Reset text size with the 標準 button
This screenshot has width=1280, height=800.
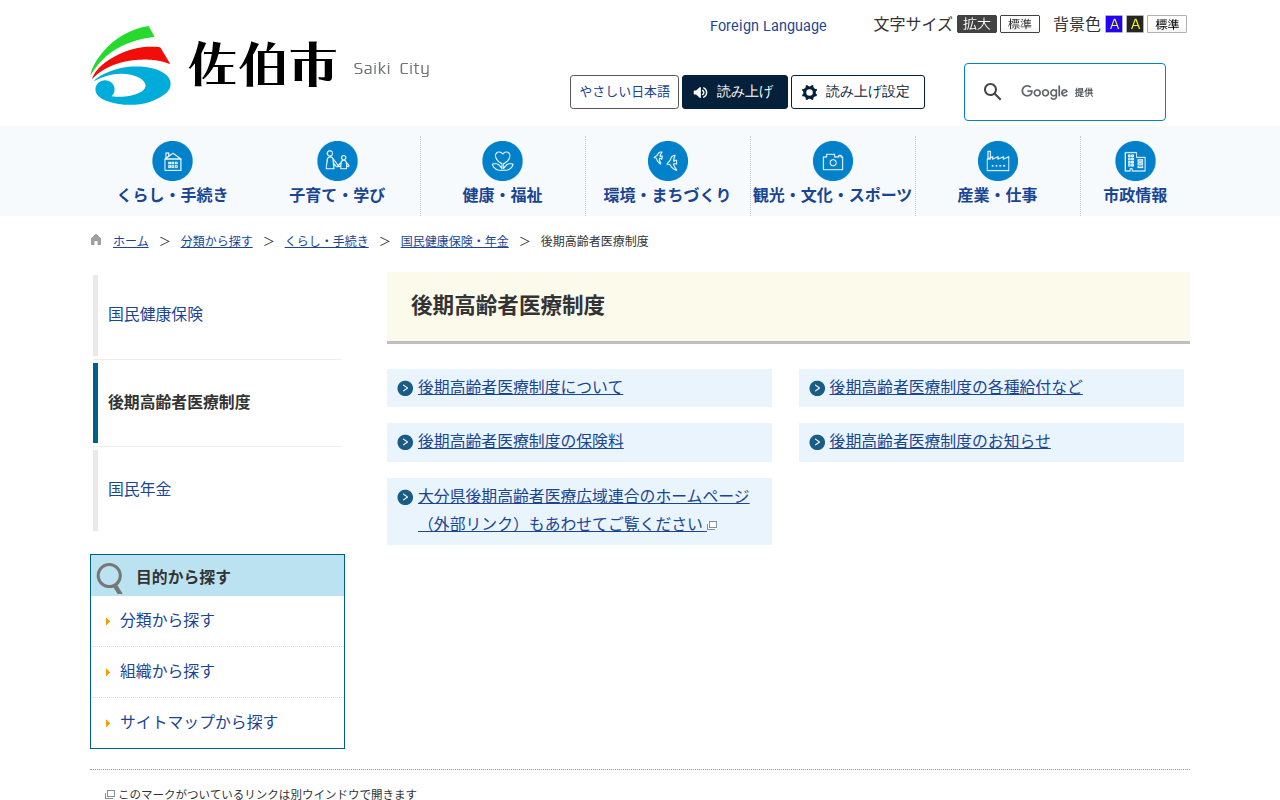pyautogui.click(x=1019, y=24)
